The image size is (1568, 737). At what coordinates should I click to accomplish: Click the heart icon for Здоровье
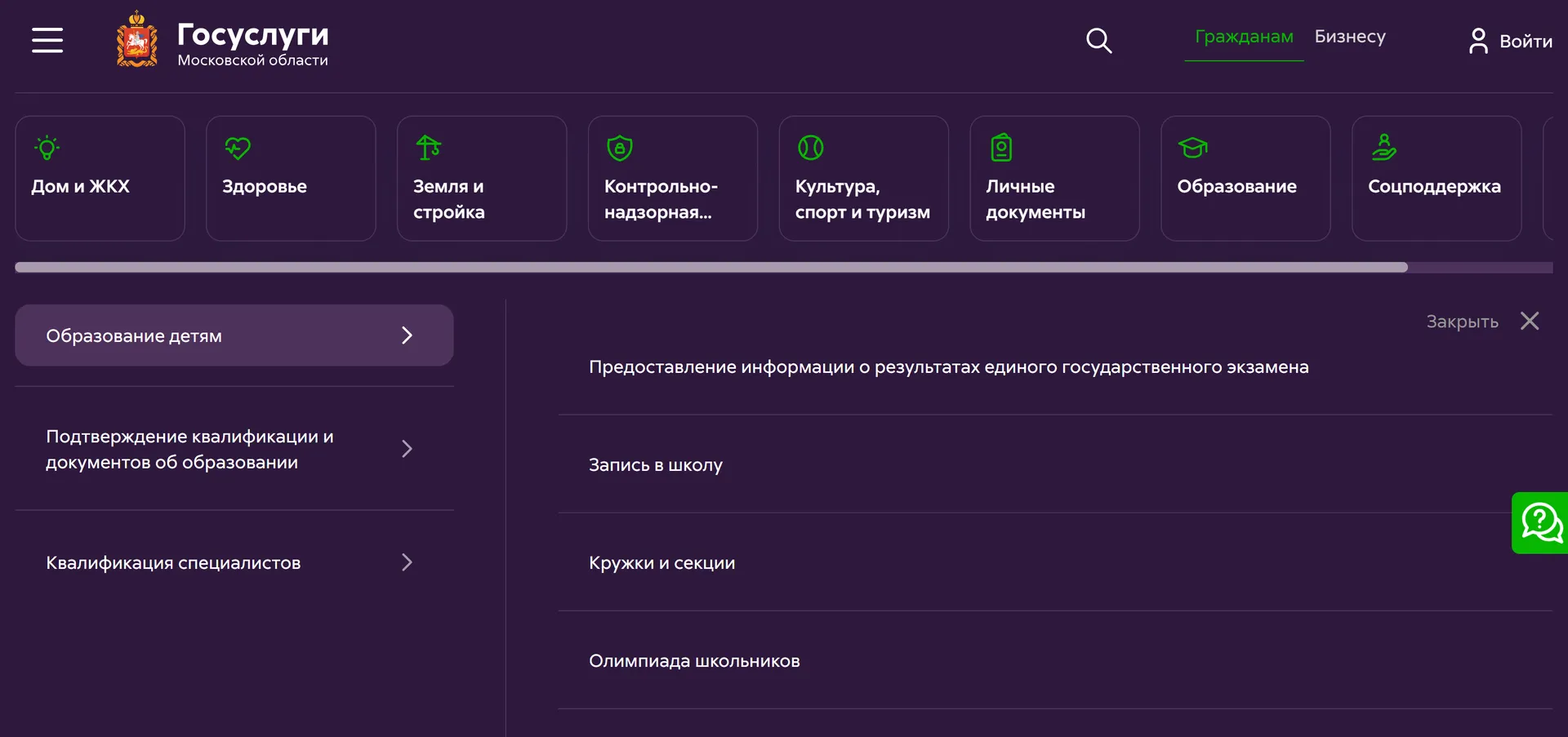[238, 148]
